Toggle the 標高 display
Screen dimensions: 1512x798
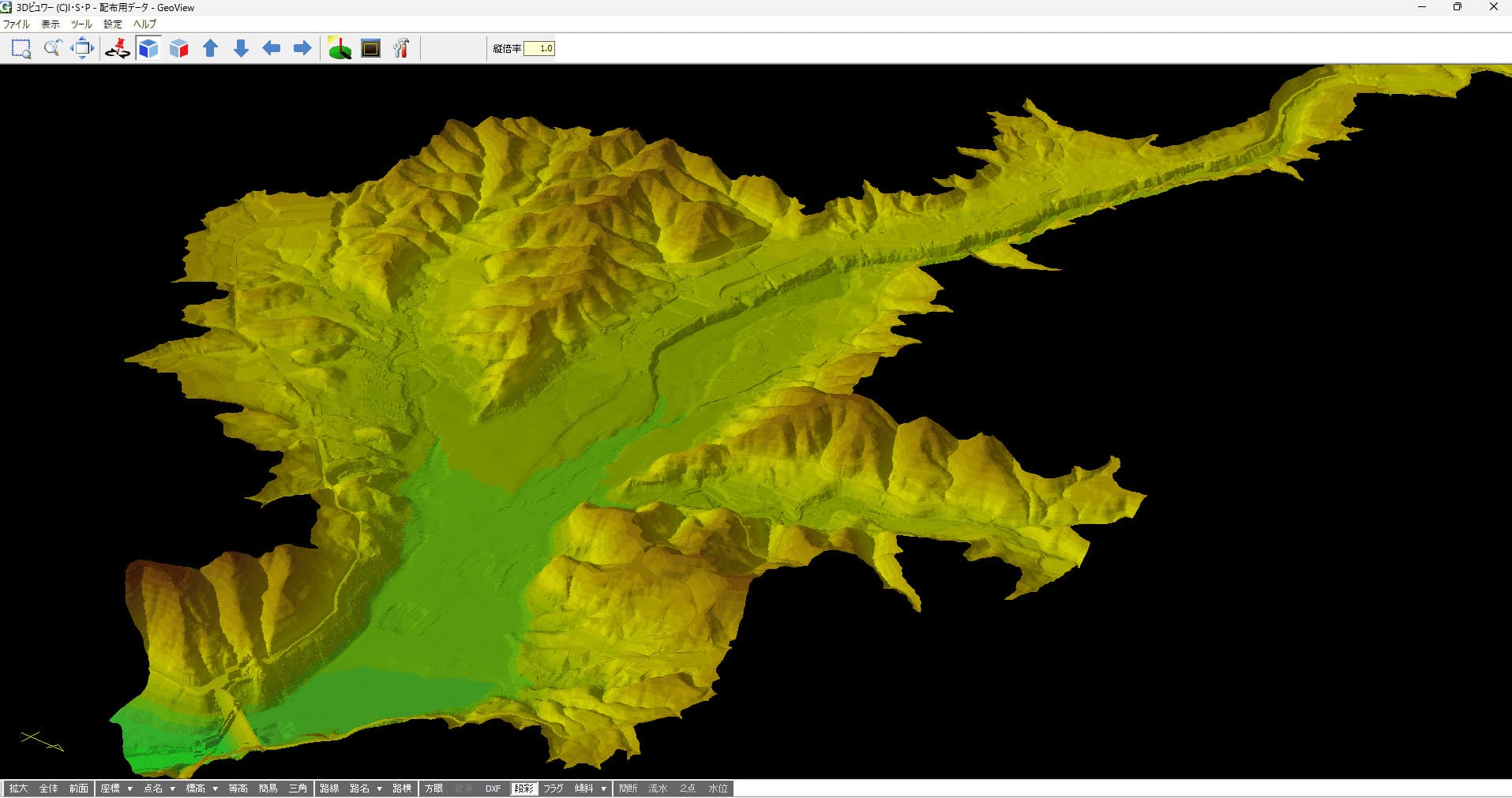point(195,789)
